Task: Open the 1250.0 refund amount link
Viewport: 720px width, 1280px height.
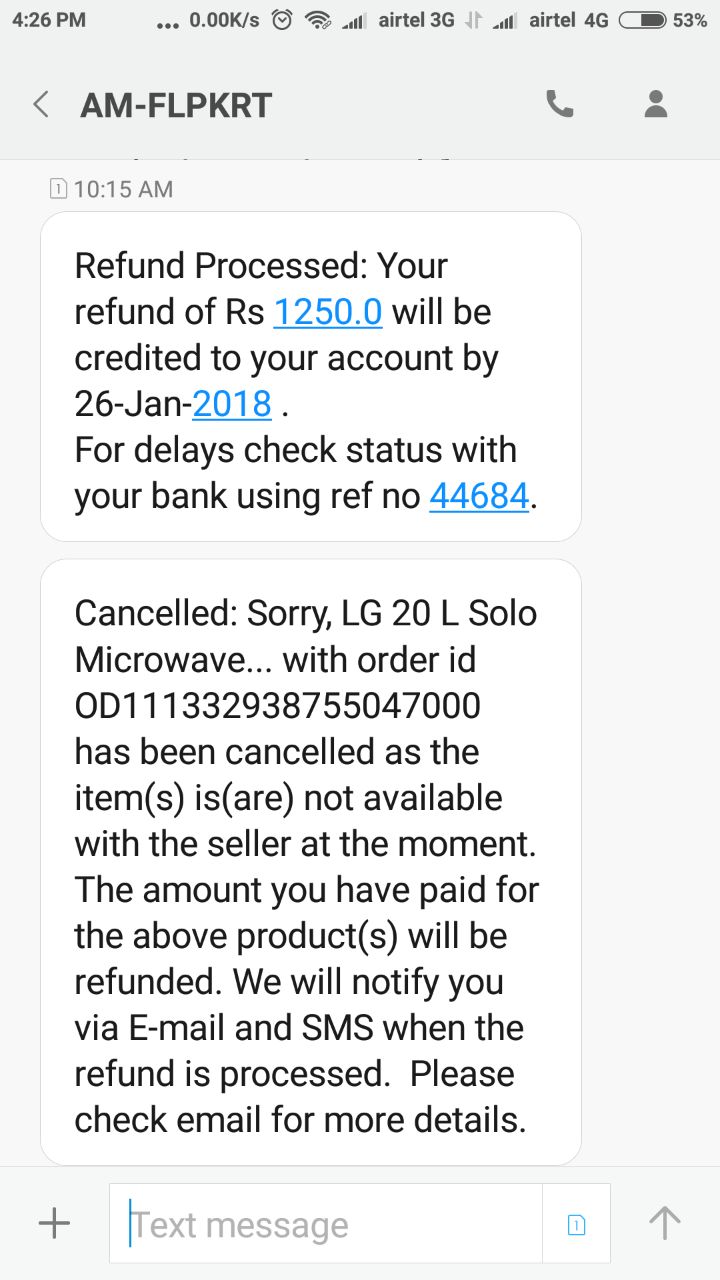Action: click(328, 312)
